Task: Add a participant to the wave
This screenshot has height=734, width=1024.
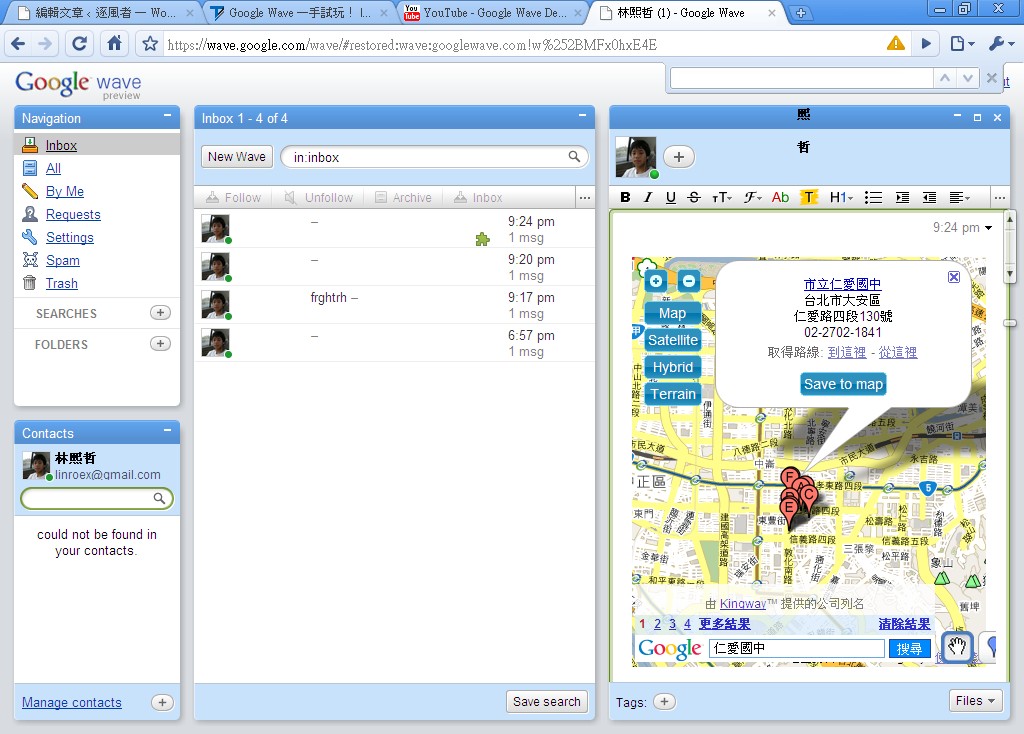Action: click(679, 157)
